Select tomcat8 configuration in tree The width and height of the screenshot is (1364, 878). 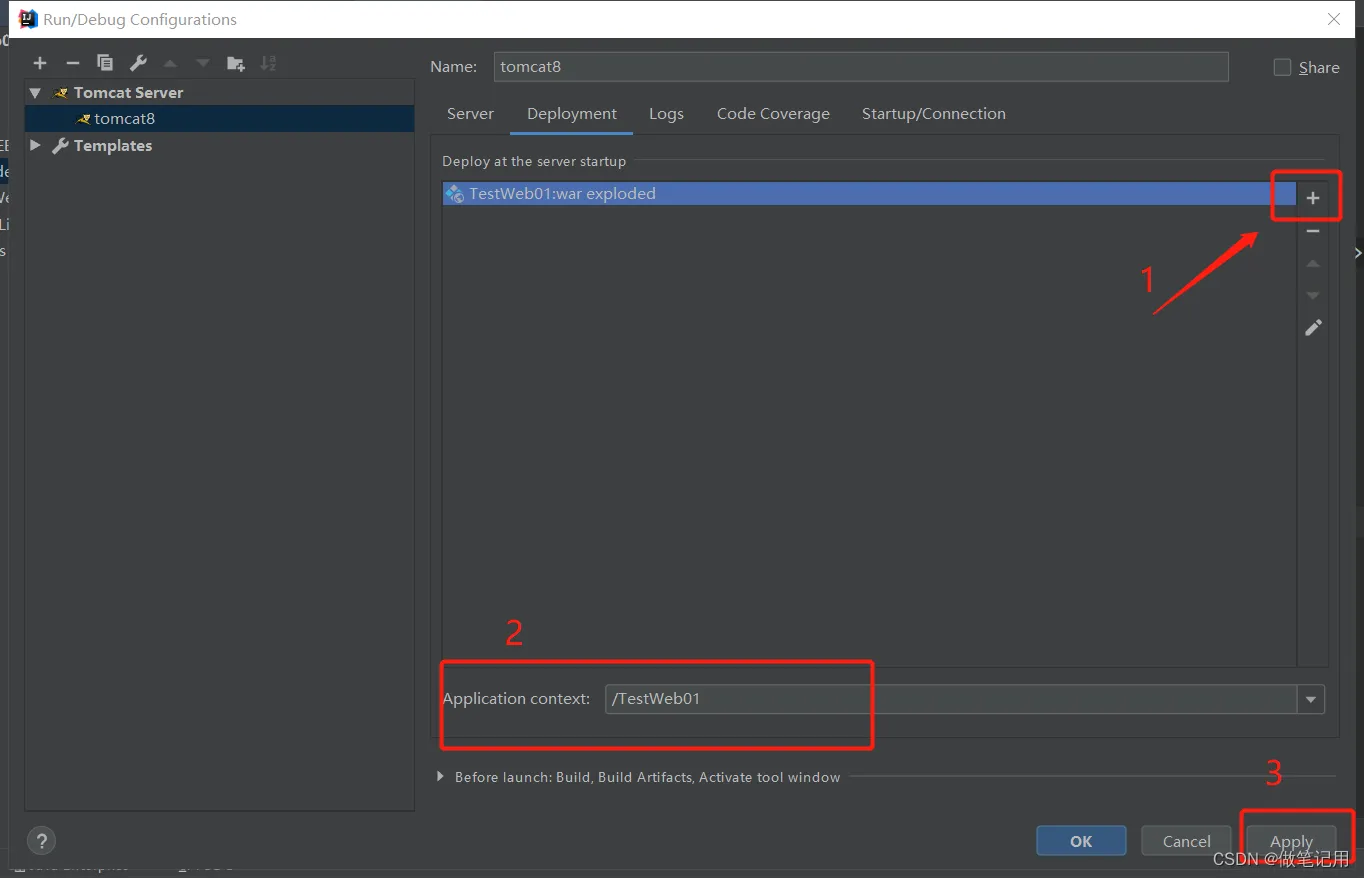tap(219, 119)
